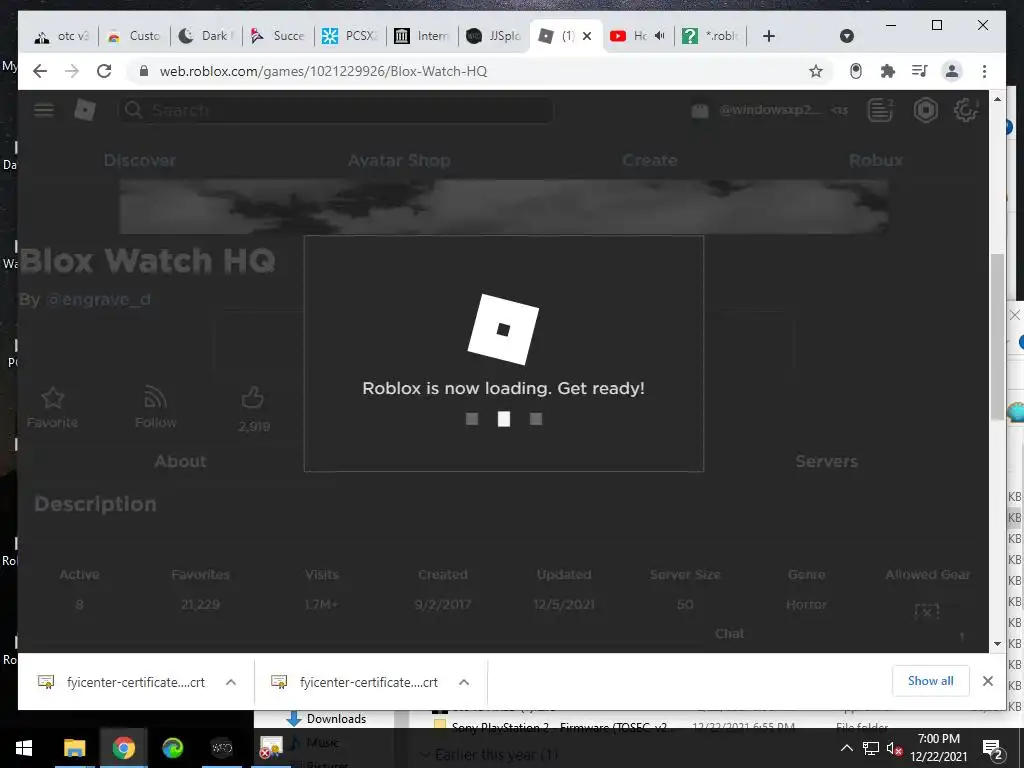The width and height of the screenshot is (1024, 768).
Task: Open creator @engrave_d profile link
Action: [99, 300]
